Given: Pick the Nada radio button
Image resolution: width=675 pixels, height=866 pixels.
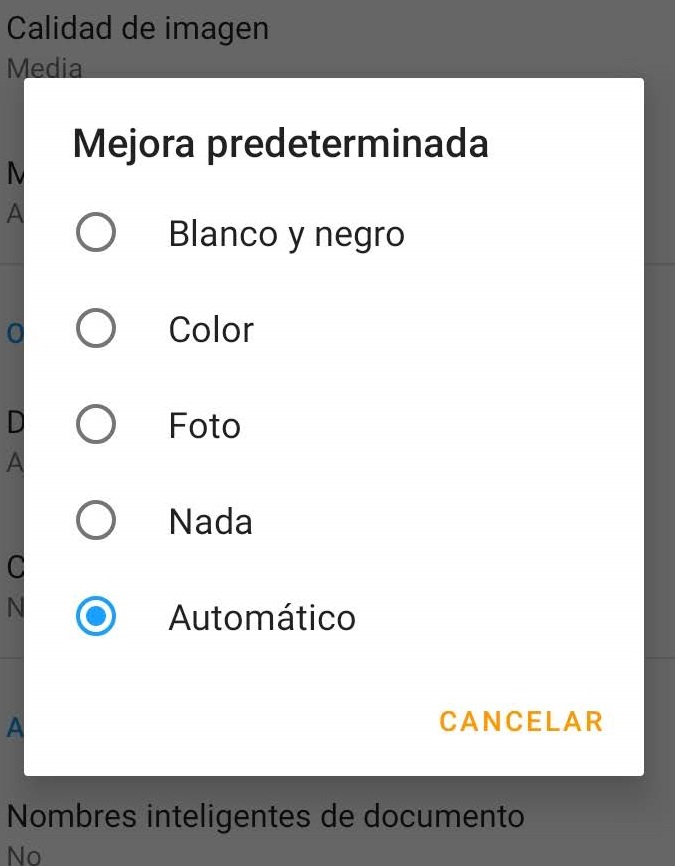Looking at the screenshot, I should 96,520.
